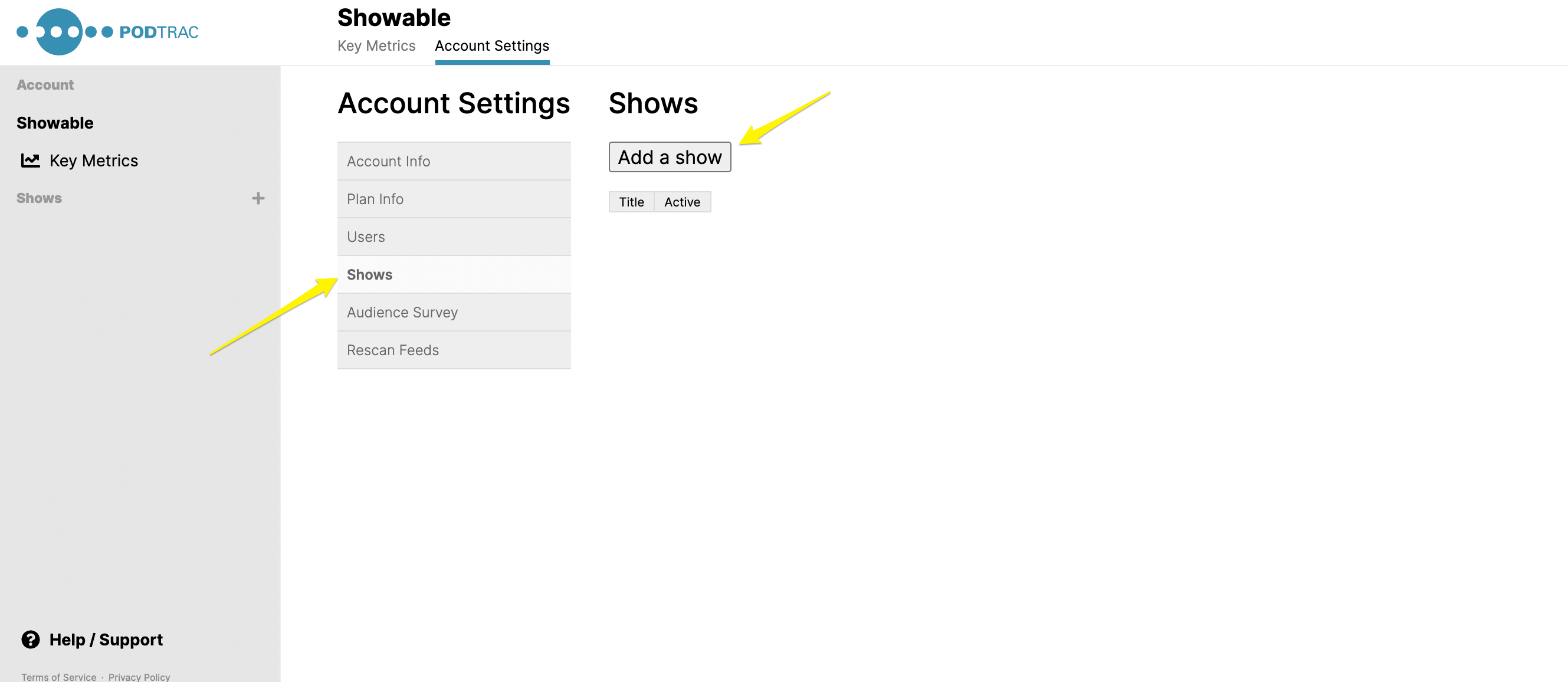Click the Podtrac logo icon
The width and height of the screenshot is (1568, 682).
(59, 32)
